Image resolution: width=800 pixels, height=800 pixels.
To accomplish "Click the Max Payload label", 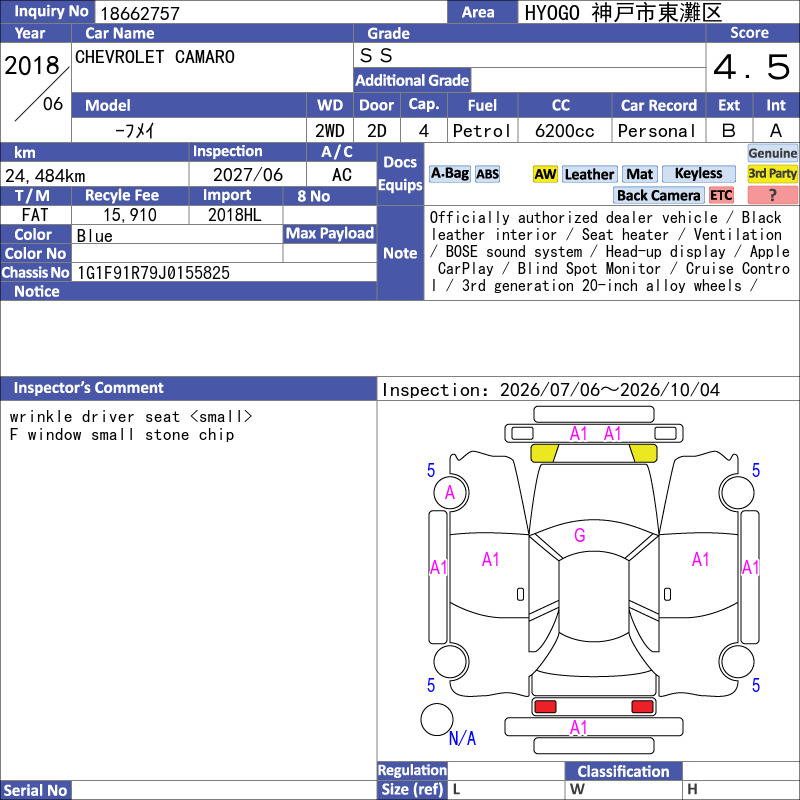I will coord(329,233).
